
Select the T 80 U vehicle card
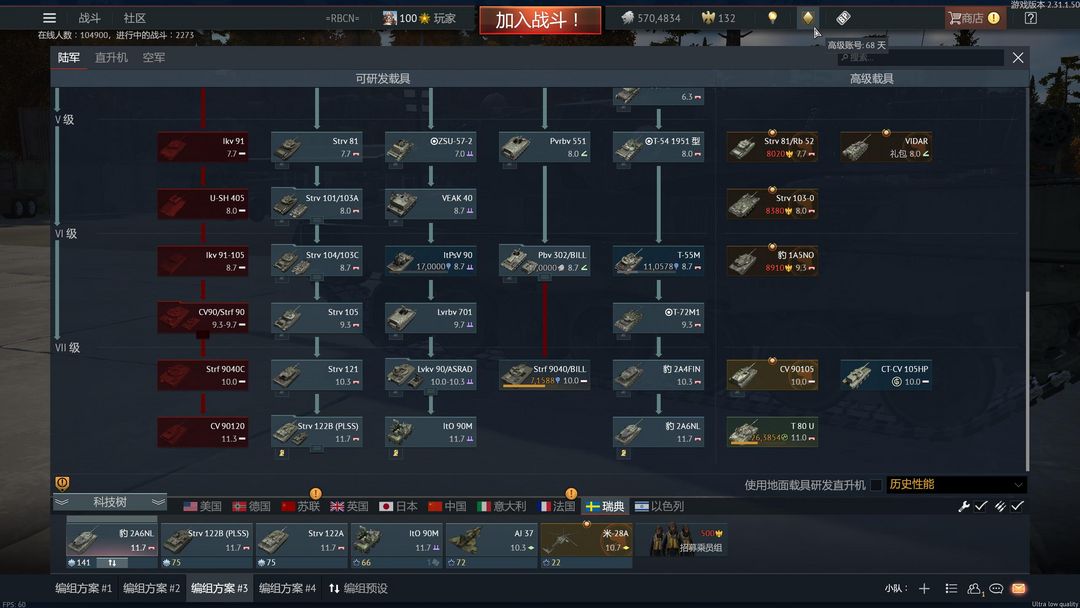point(772,432)
